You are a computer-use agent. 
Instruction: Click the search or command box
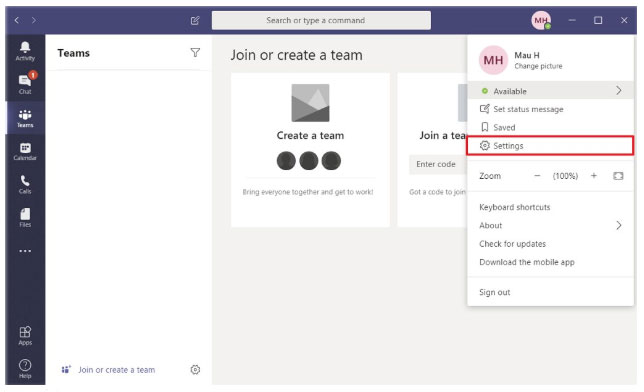[321, 20]
